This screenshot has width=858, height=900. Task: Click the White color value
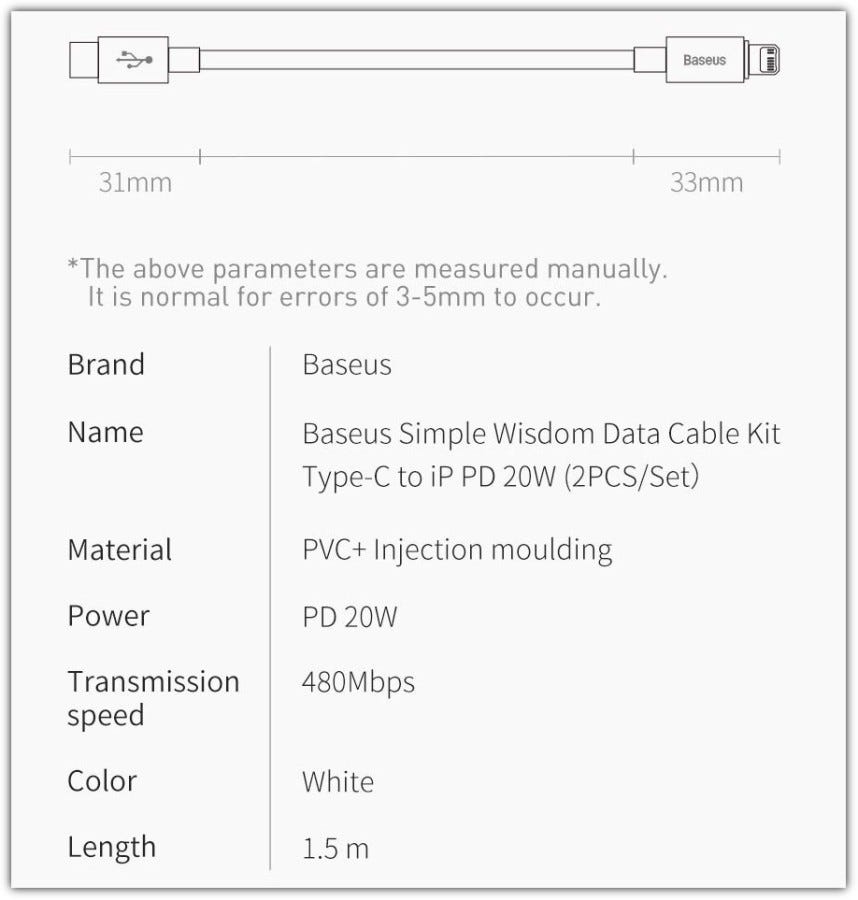338,782
